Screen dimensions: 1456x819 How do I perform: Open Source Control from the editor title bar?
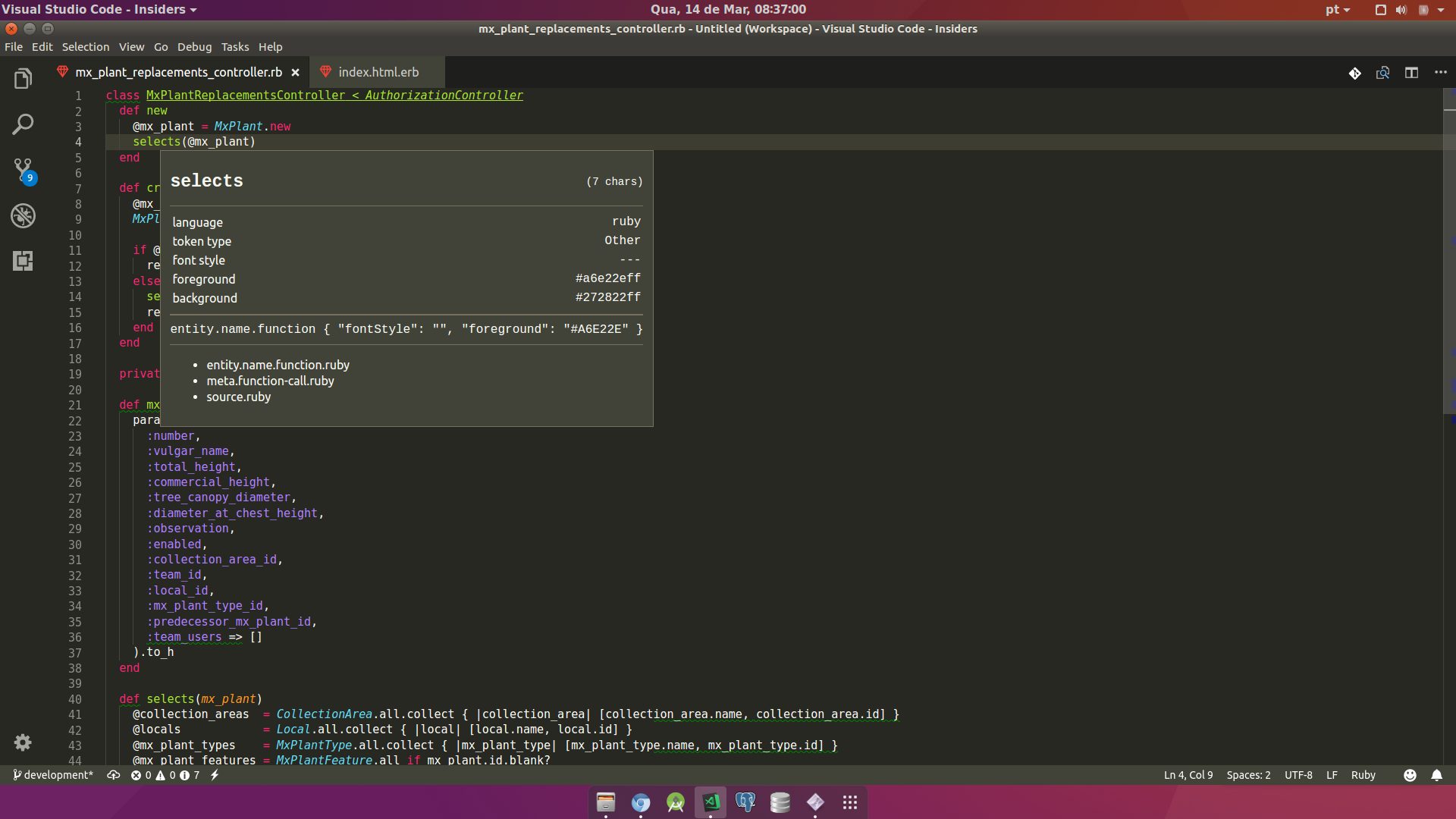(x=1355, y=73)
